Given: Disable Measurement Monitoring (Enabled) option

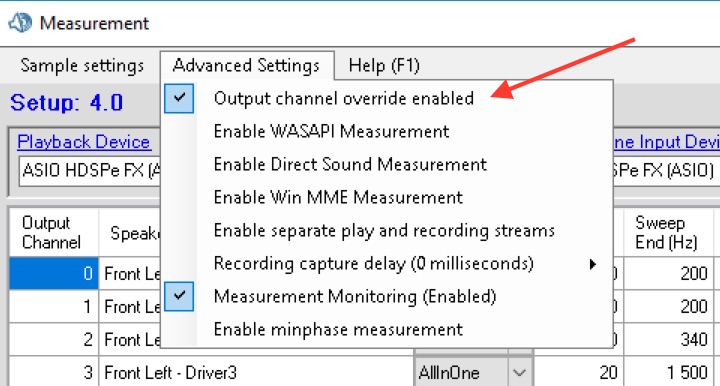Looking at the screenshot, I should point(354,296).
